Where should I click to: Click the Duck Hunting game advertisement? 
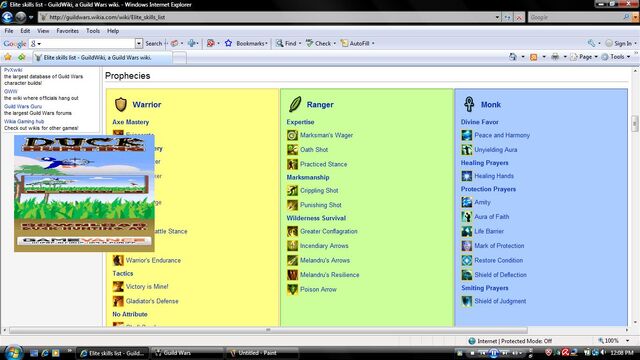84,193
